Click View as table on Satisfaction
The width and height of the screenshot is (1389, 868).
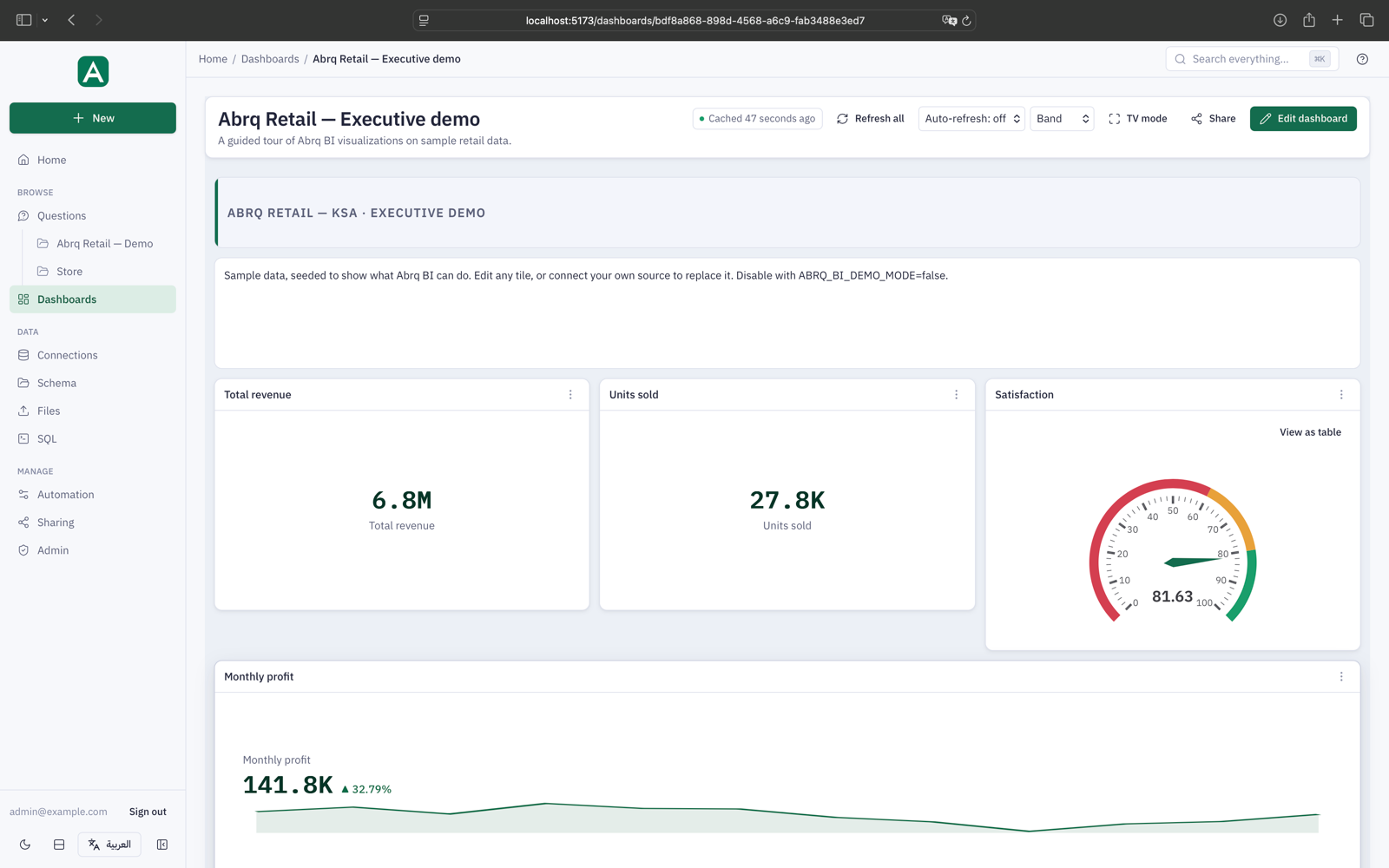pyautogui.click(x=1310, y=431)
